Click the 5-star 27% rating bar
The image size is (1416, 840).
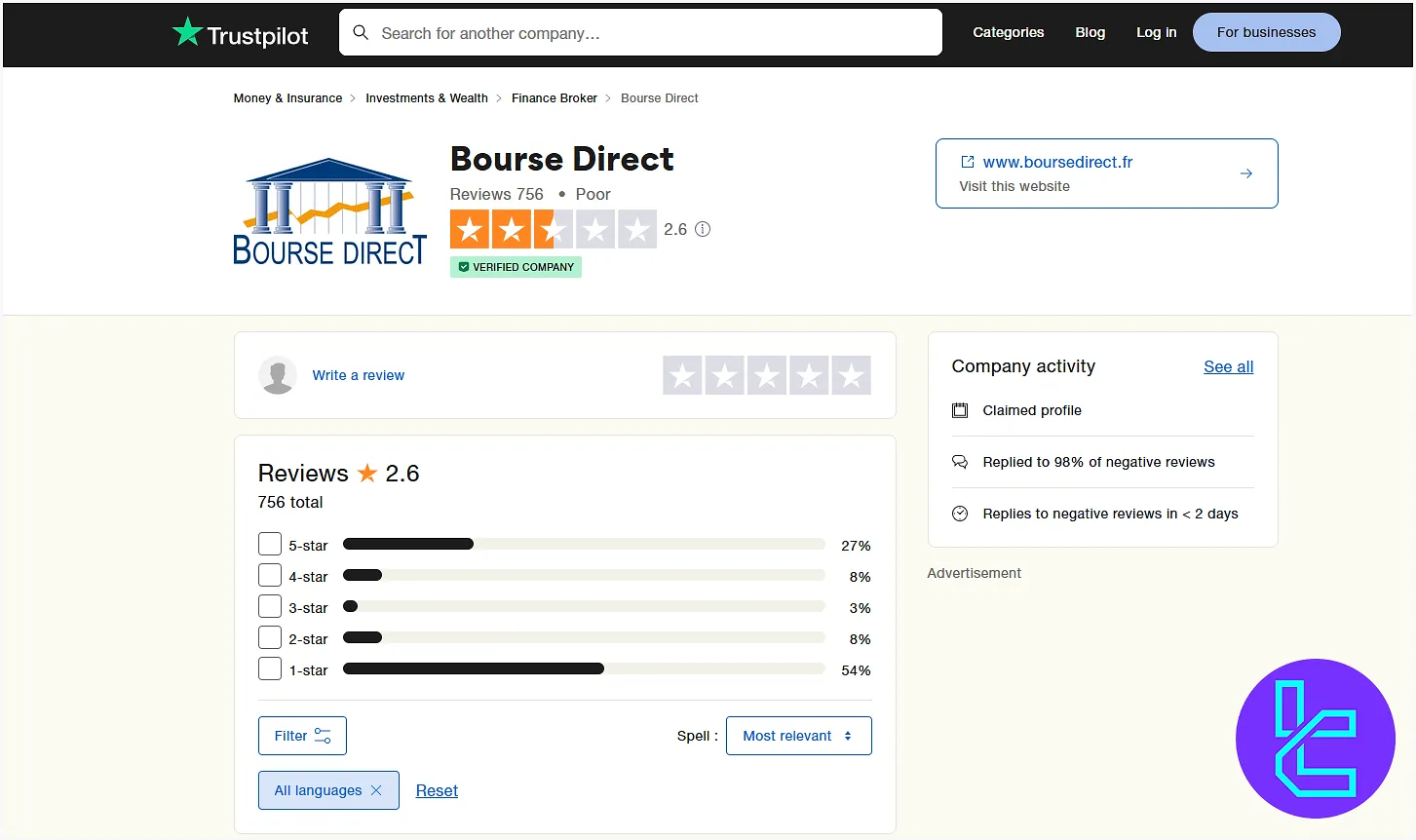point(584,544)
